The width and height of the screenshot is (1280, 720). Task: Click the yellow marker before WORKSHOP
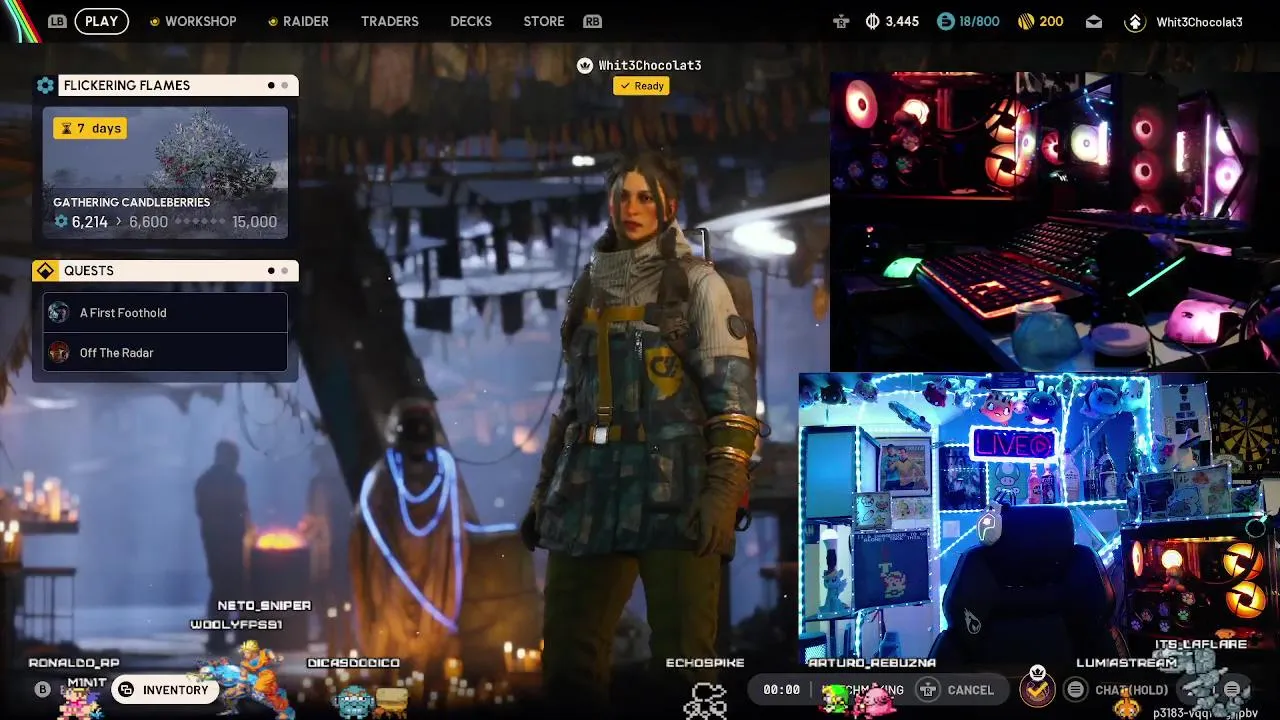tap(154, 21)
